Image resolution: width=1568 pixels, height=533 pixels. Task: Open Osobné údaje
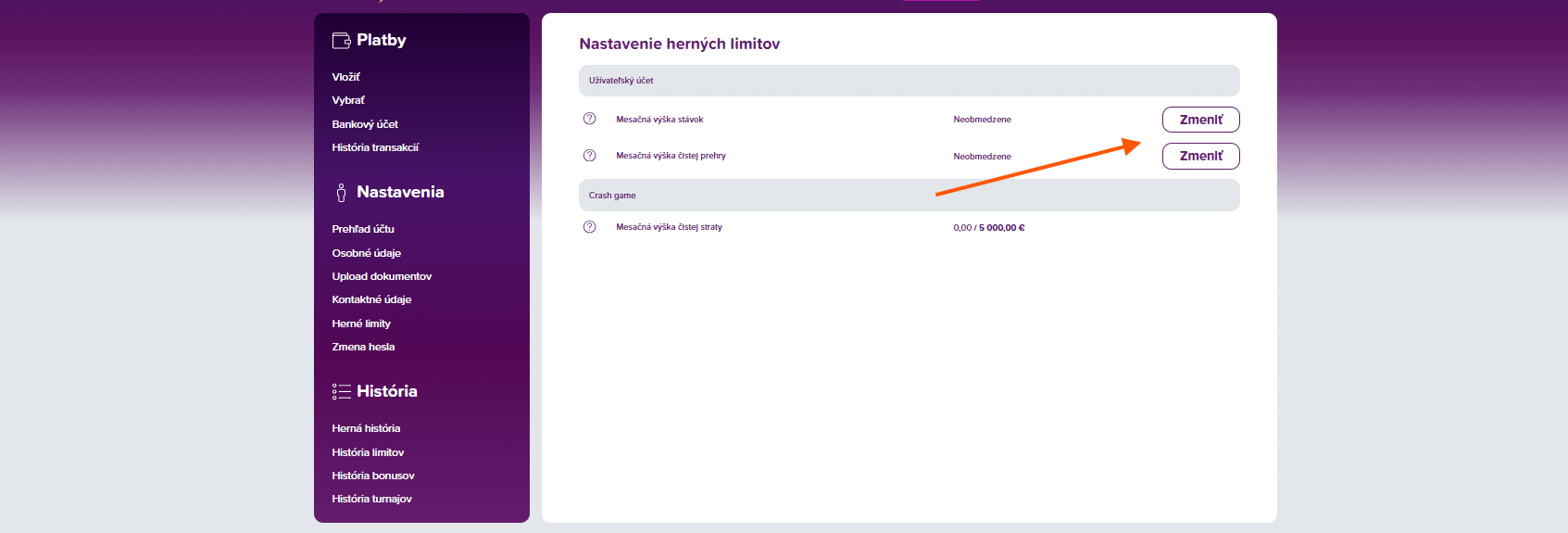click(x=366, y=253)
